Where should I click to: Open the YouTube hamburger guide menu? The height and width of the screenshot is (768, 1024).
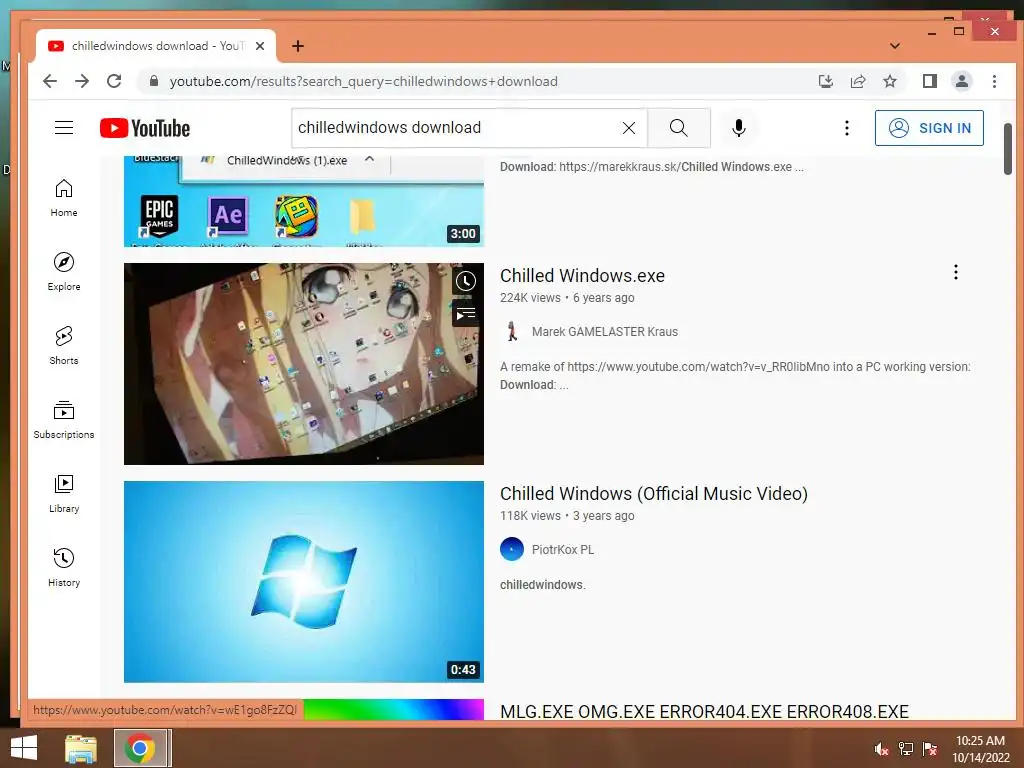(x=64, y=127)
